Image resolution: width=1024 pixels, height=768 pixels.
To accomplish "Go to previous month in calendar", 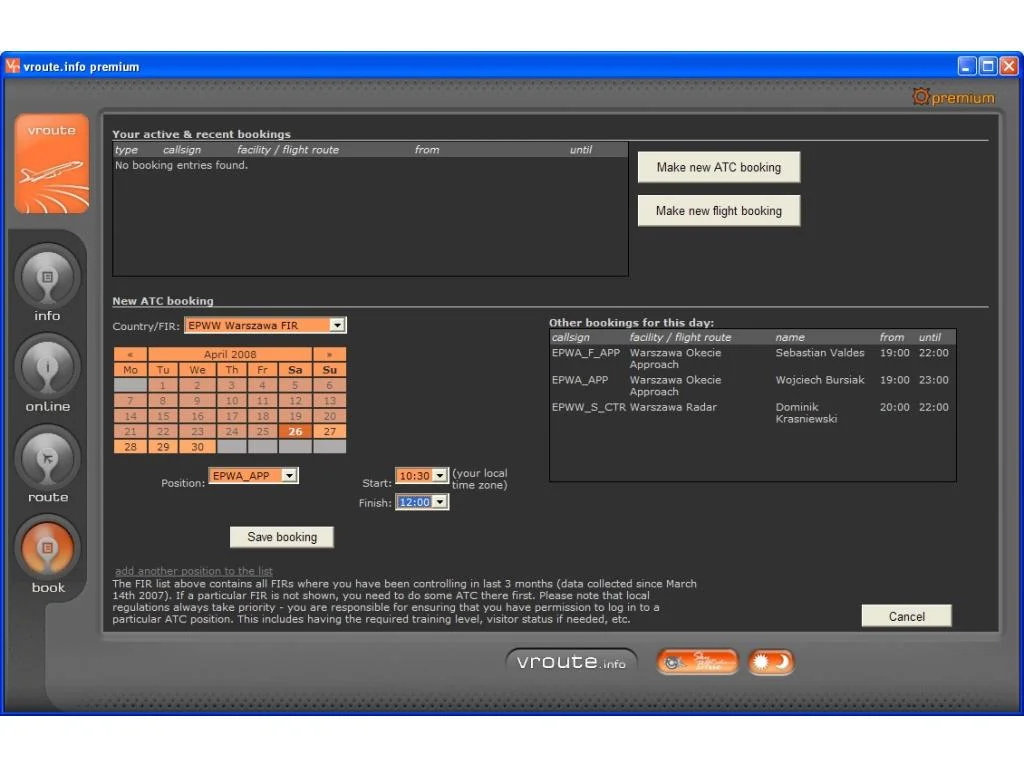I will pyautogui.click(x=130, y=354).
